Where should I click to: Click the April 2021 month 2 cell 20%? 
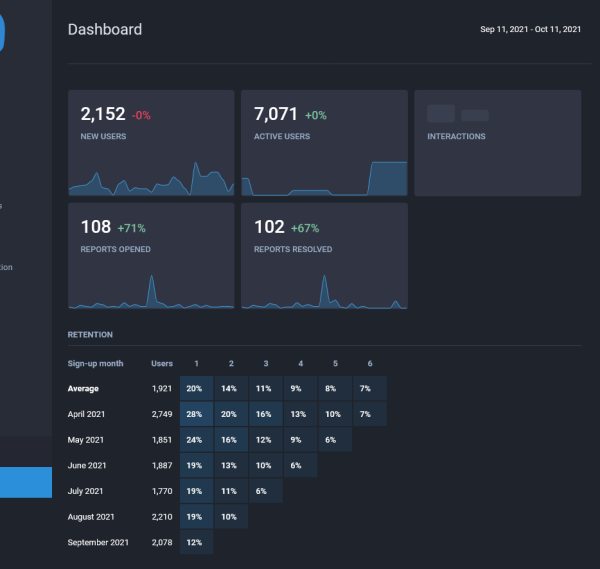tap(231, 414)
